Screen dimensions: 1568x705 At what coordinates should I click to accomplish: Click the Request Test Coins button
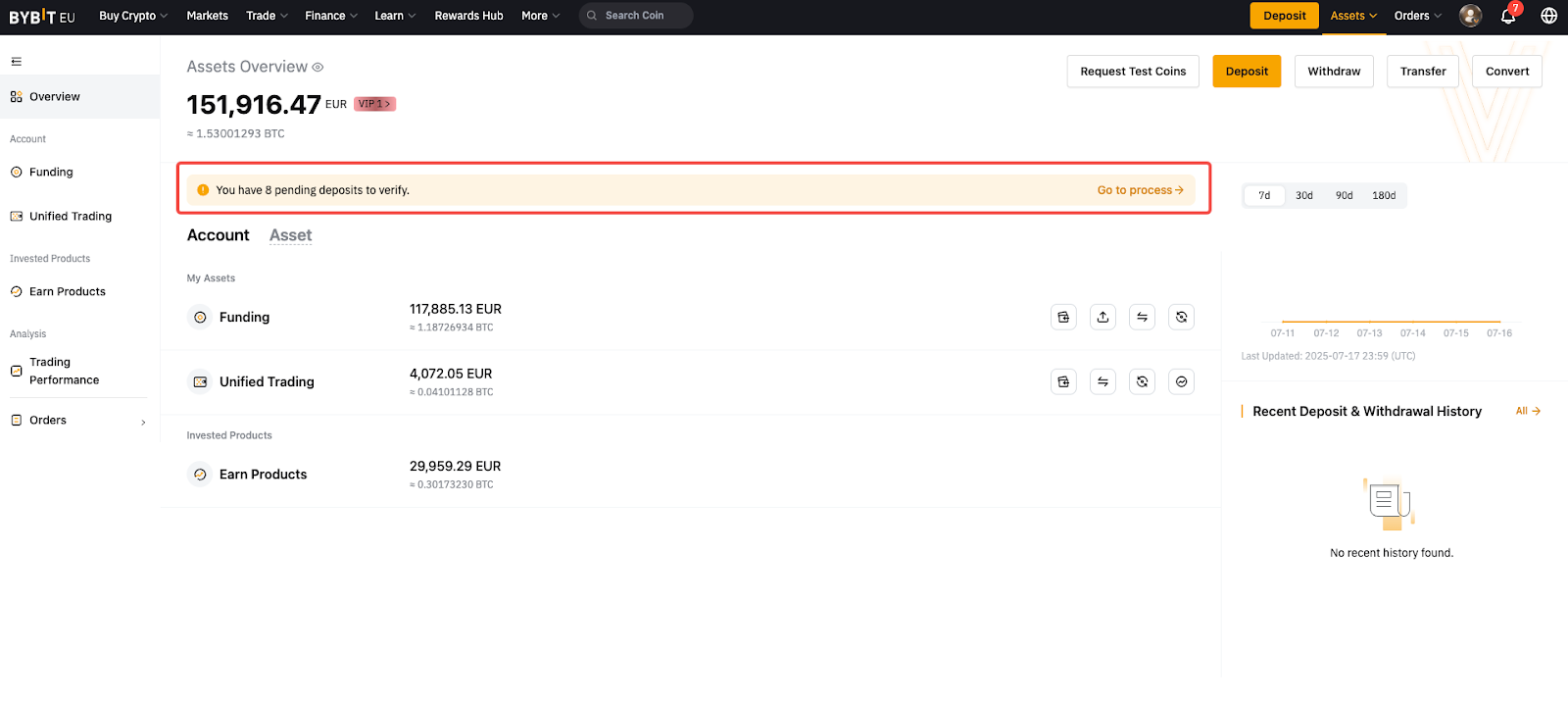tap(1132, 72)
